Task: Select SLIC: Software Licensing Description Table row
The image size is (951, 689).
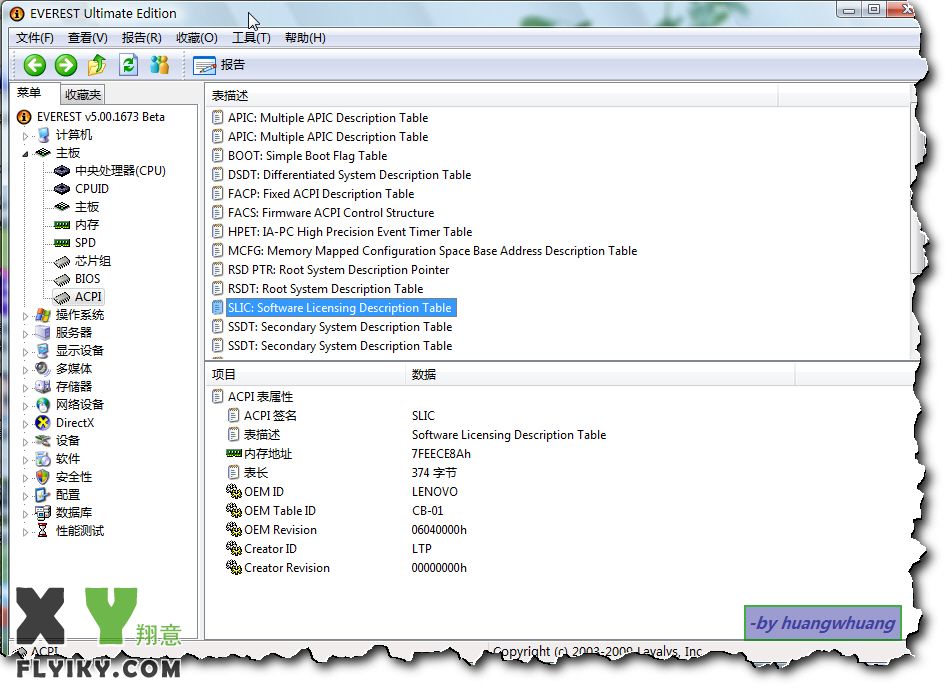Action: (x=340, y=308)
